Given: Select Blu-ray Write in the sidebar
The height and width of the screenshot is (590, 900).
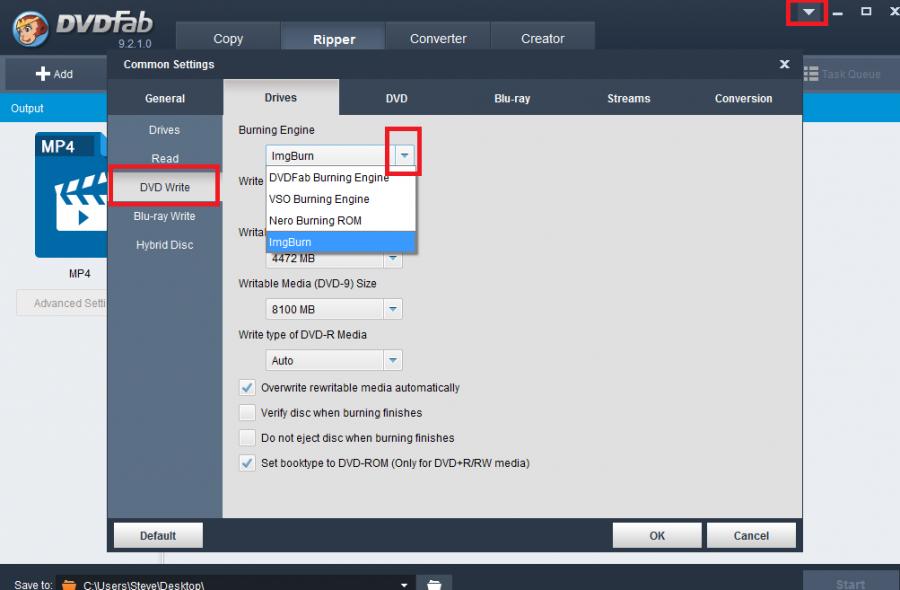Looking at the screenshot, I should tap(165, 216).
